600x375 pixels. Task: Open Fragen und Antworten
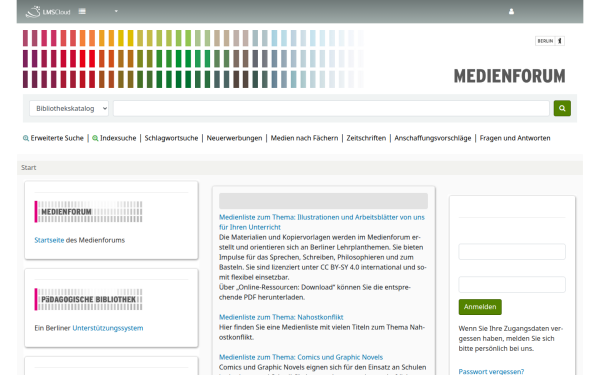coord(515,138)
